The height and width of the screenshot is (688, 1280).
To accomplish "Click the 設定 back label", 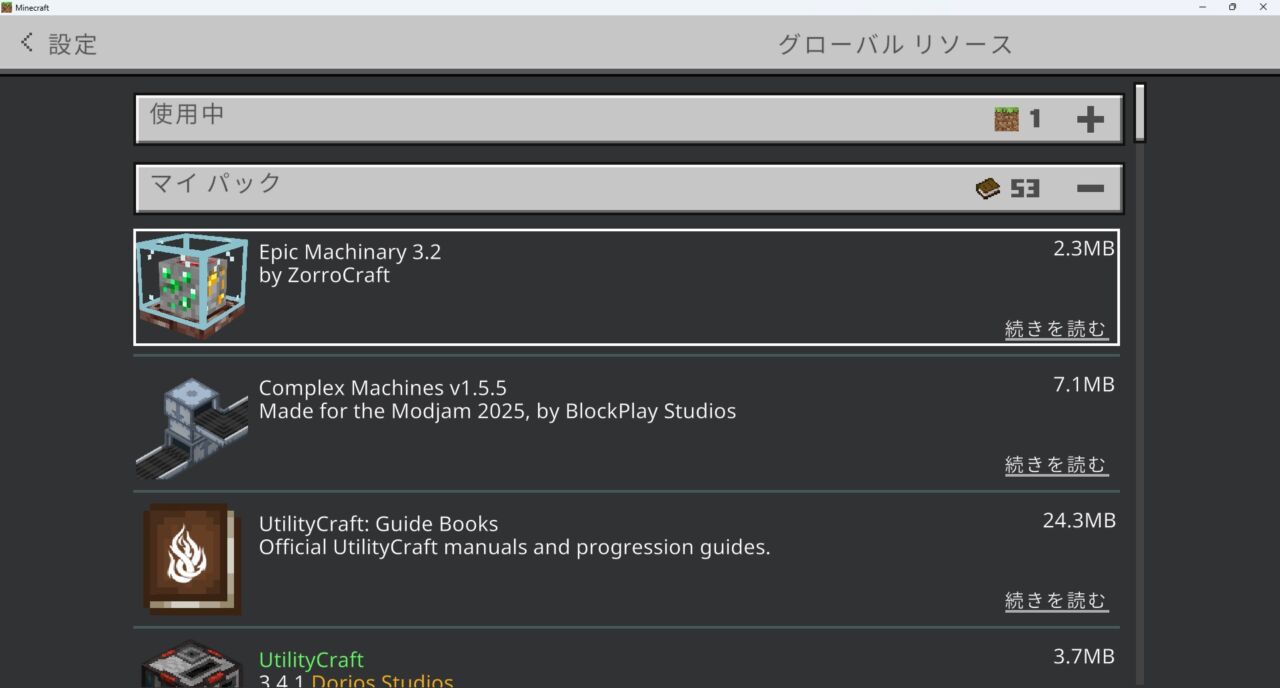I will (73, 44).
